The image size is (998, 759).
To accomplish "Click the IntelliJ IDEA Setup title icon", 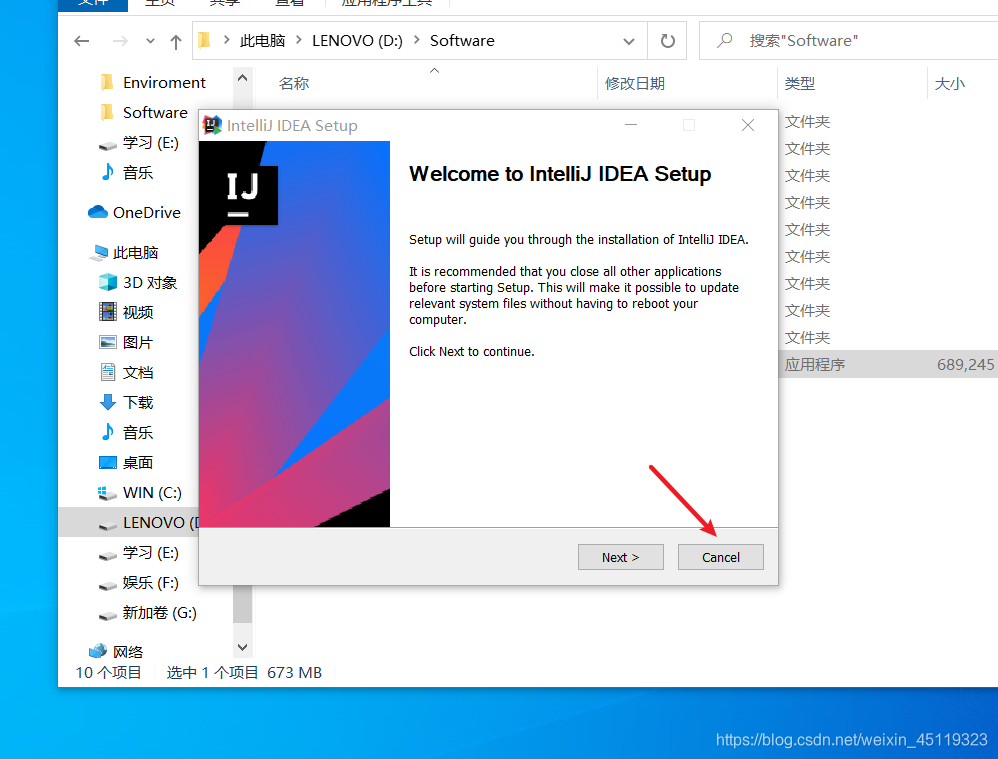I will click(212, 125).
